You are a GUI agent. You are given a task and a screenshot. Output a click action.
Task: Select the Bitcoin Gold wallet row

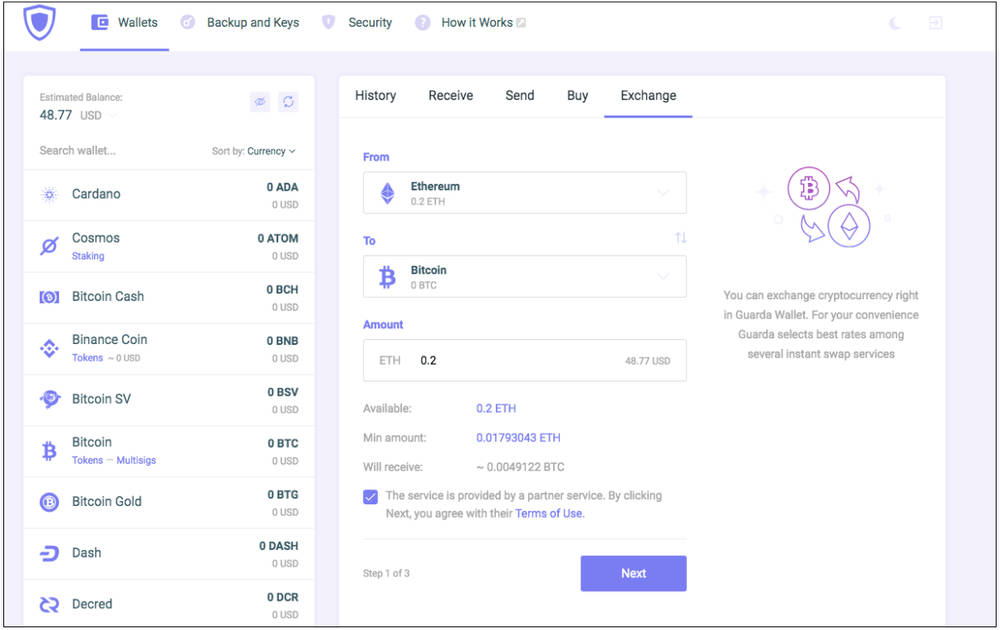[169, 503]
